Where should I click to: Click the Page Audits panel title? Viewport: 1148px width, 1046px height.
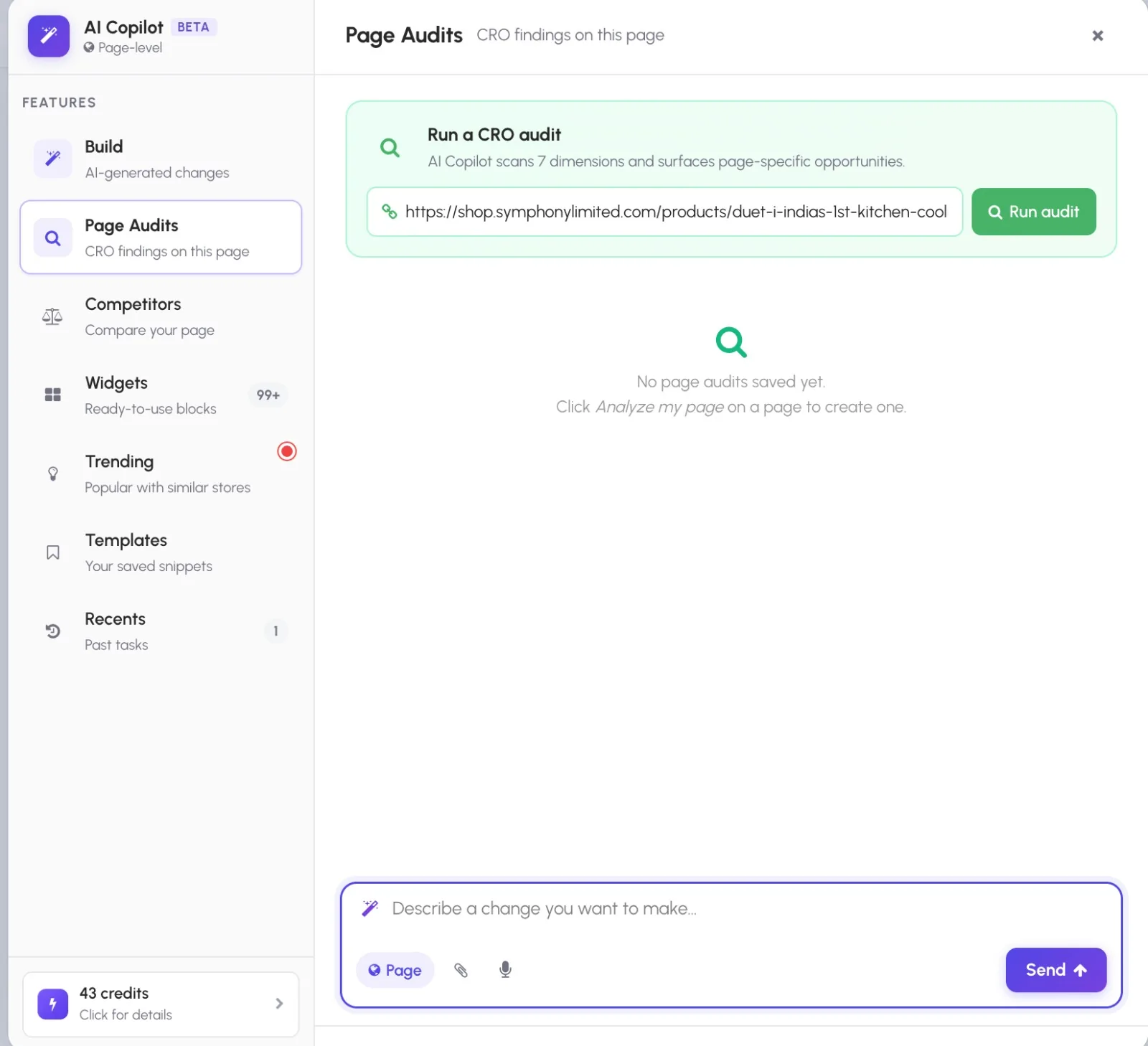[404, 35]
